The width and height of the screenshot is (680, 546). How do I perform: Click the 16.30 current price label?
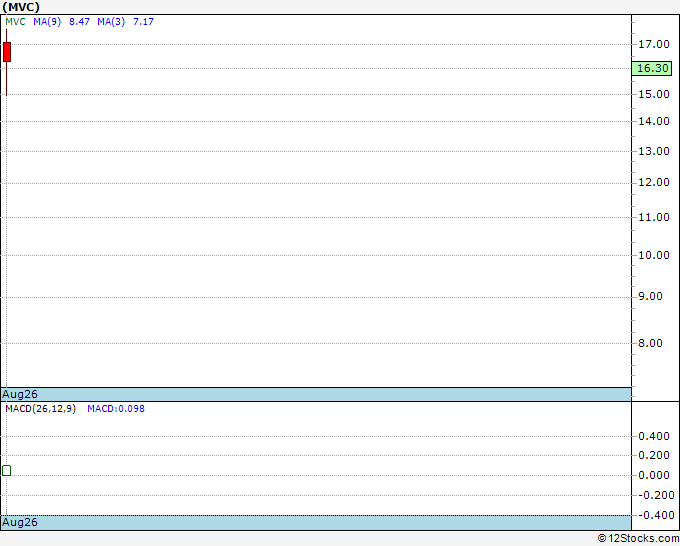(652, 68)
